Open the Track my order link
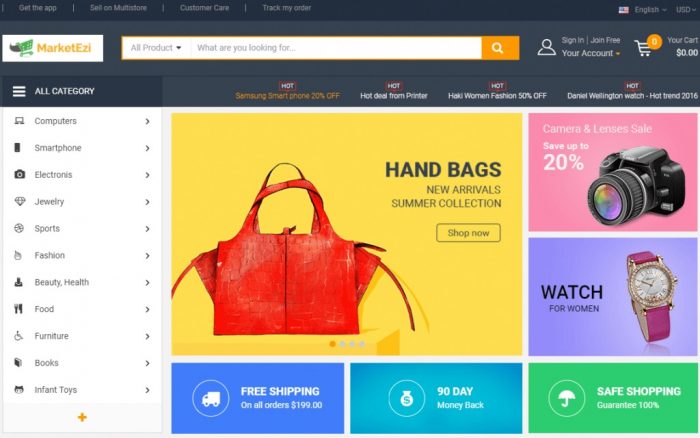 pos(287,8)
